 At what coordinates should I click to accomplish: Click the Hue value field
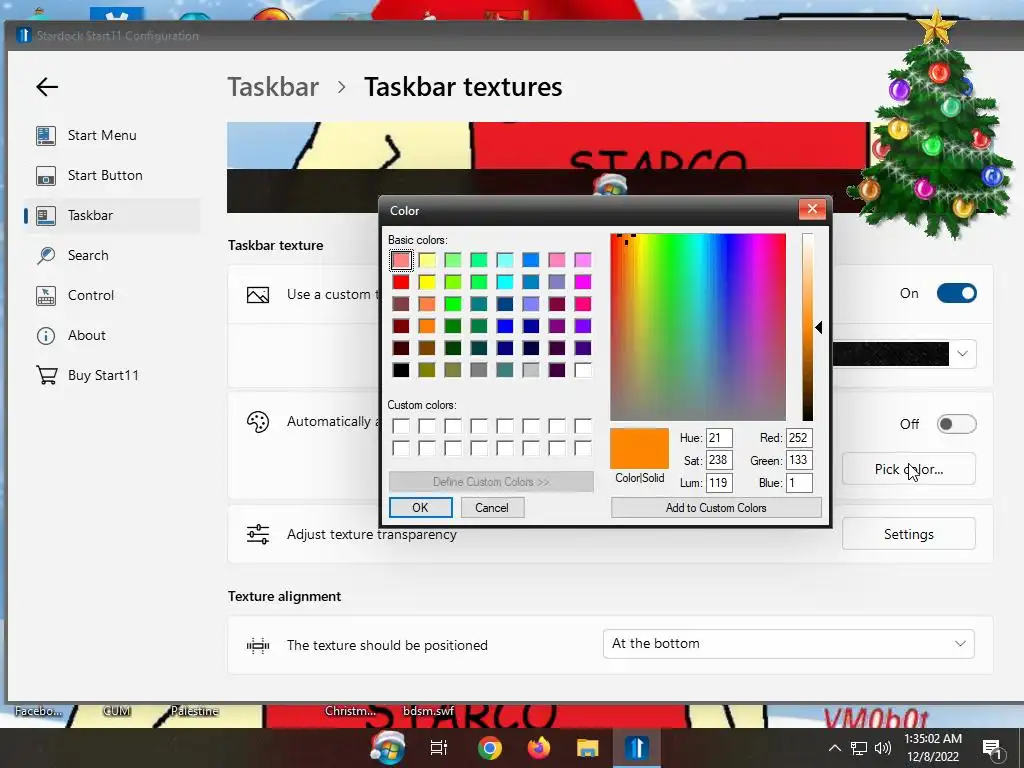pyautogui.click(x=719, y=438)
